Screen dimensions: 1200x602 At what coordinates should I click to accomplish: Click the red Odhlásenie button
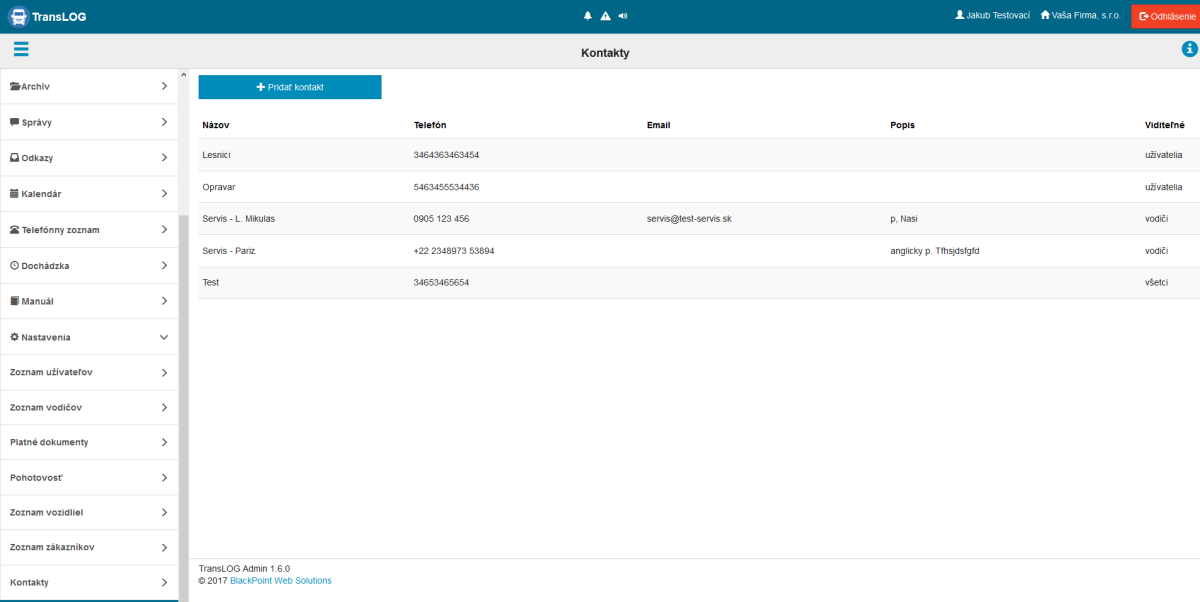point(1165,16)
